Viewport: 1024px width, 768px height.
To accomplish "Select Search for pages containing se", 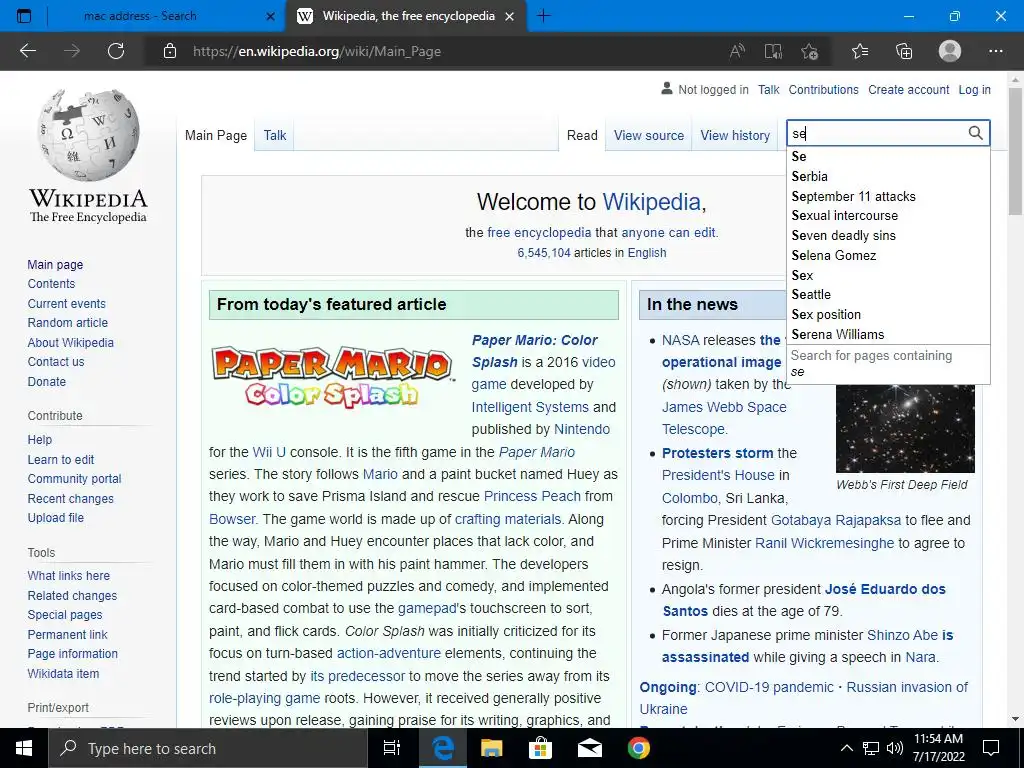I will click(888, 364).
